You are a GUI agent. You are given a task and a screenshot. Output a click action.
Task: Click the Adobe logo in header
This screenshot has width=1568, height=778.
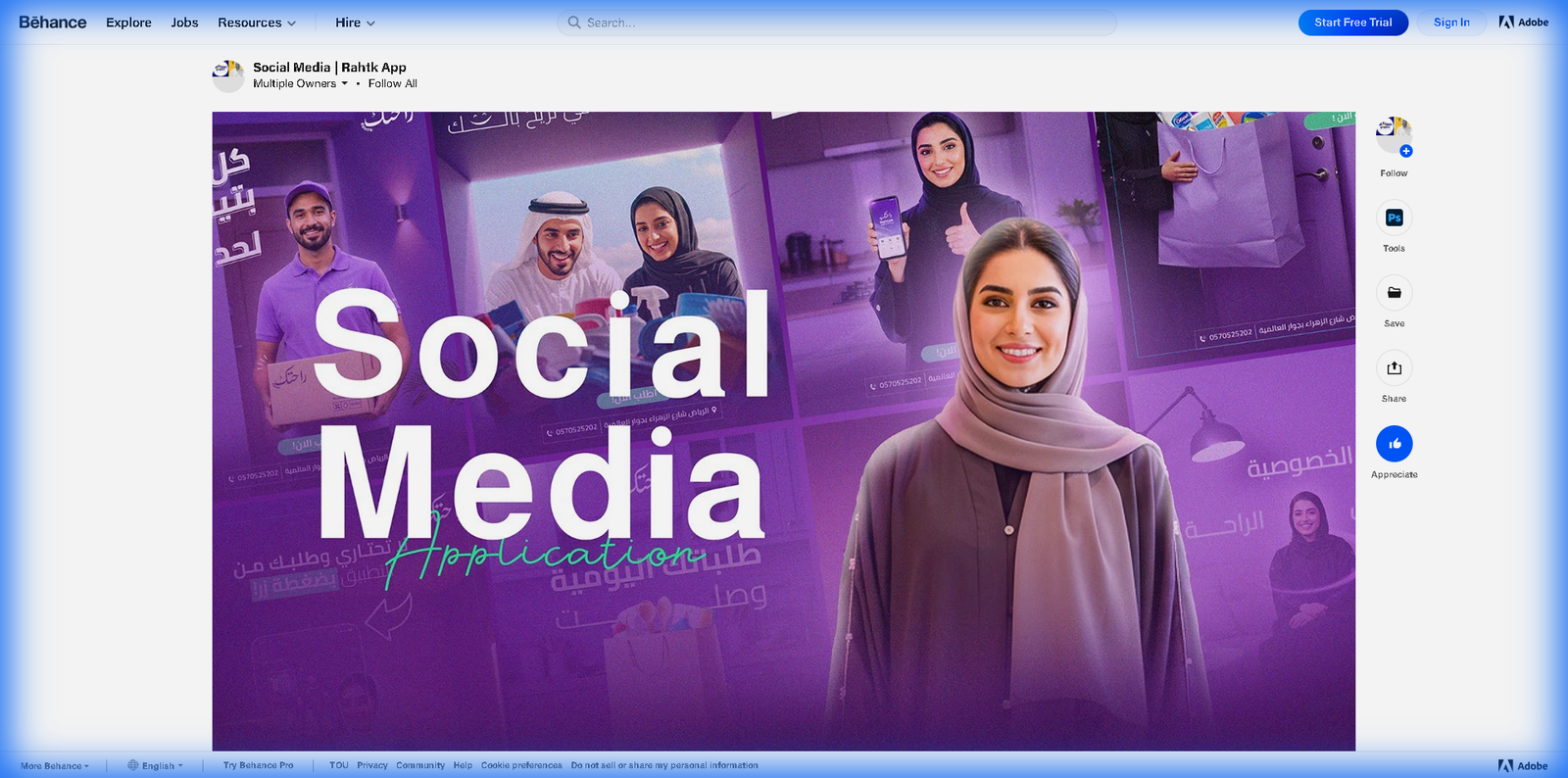[x=1523, y=23]
